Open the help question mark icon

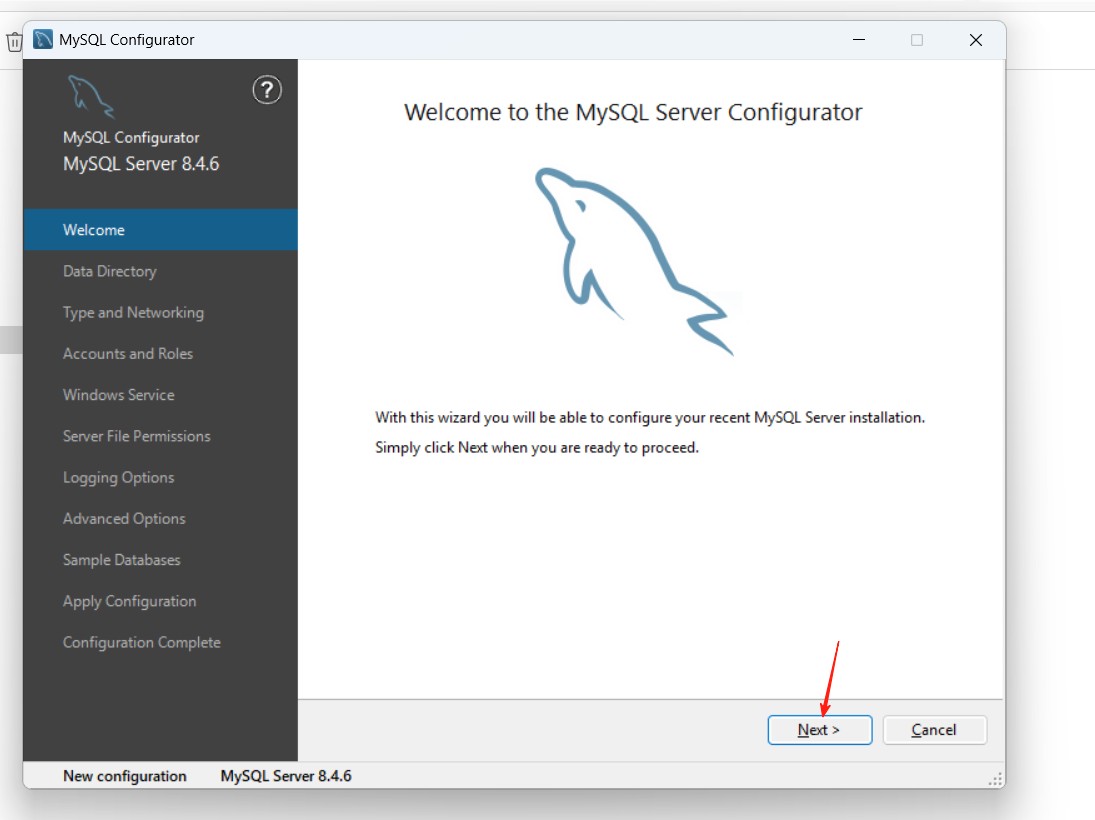tap(267, 90)
